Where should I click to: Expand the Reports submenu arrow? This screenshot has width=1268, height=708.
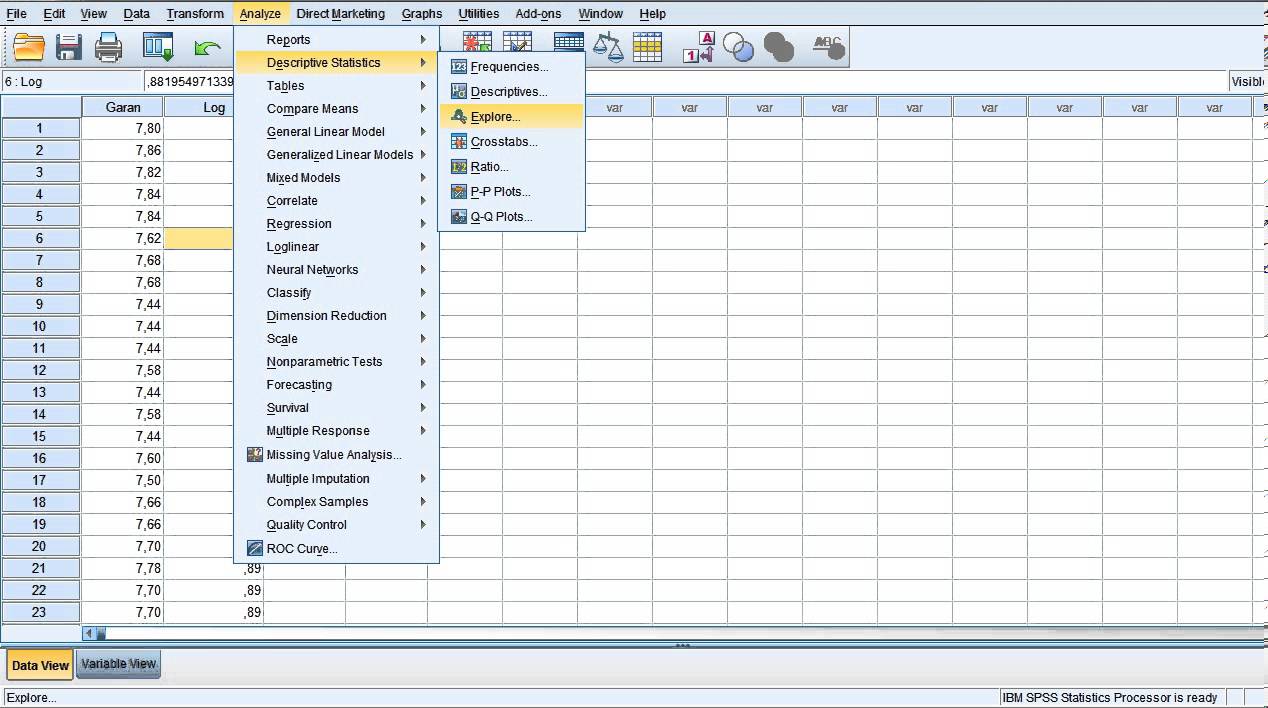tap(423, 40)
